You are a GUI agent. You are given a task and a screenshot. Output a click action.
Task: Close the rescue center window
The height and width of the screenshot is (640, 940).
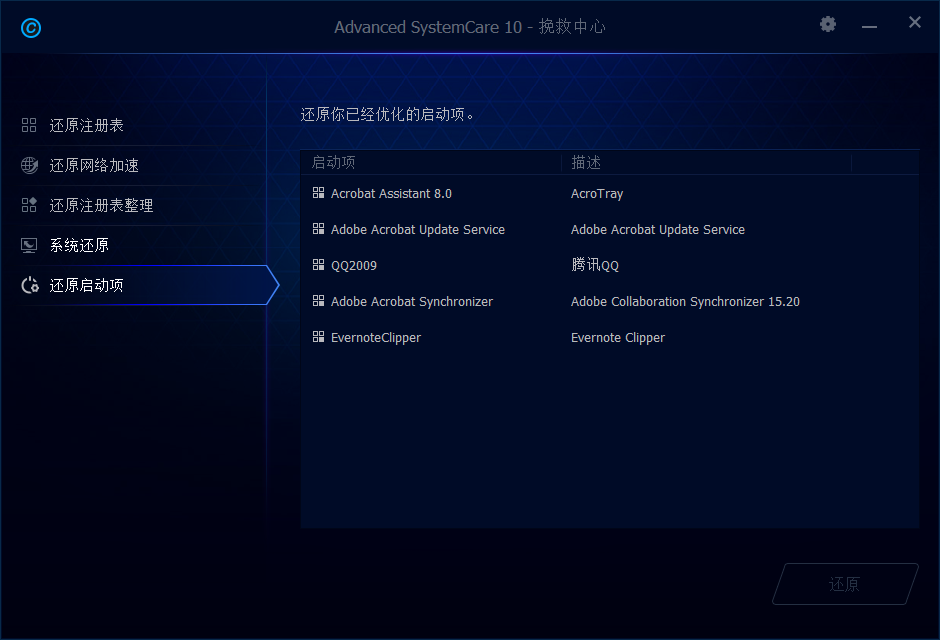914,22
